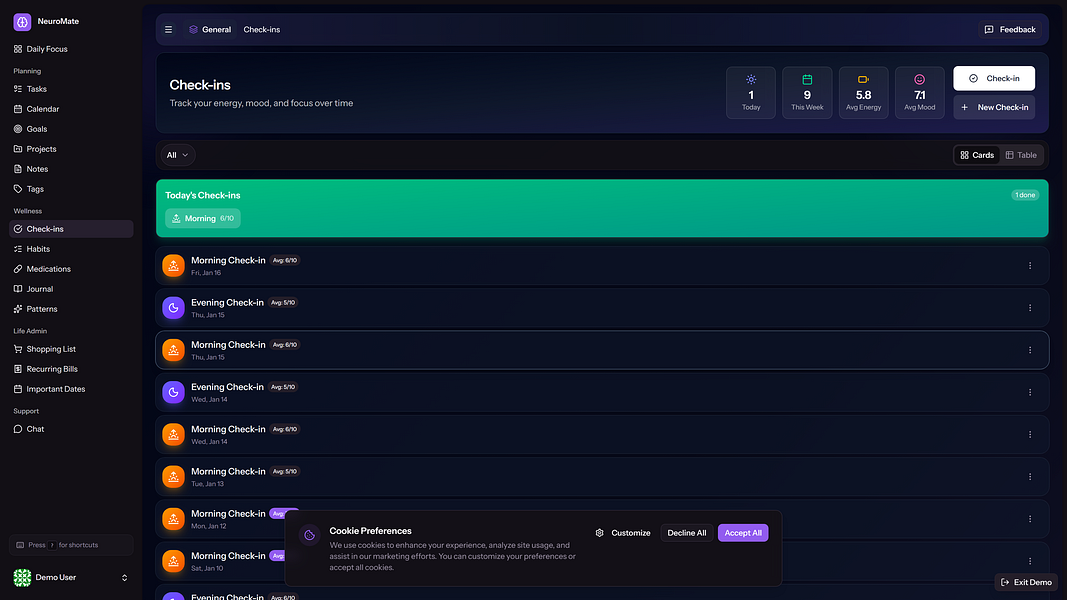Click the Morning 6/10 chip in Today's Check-ins
1067x600 pixels.
click(203, 218)
